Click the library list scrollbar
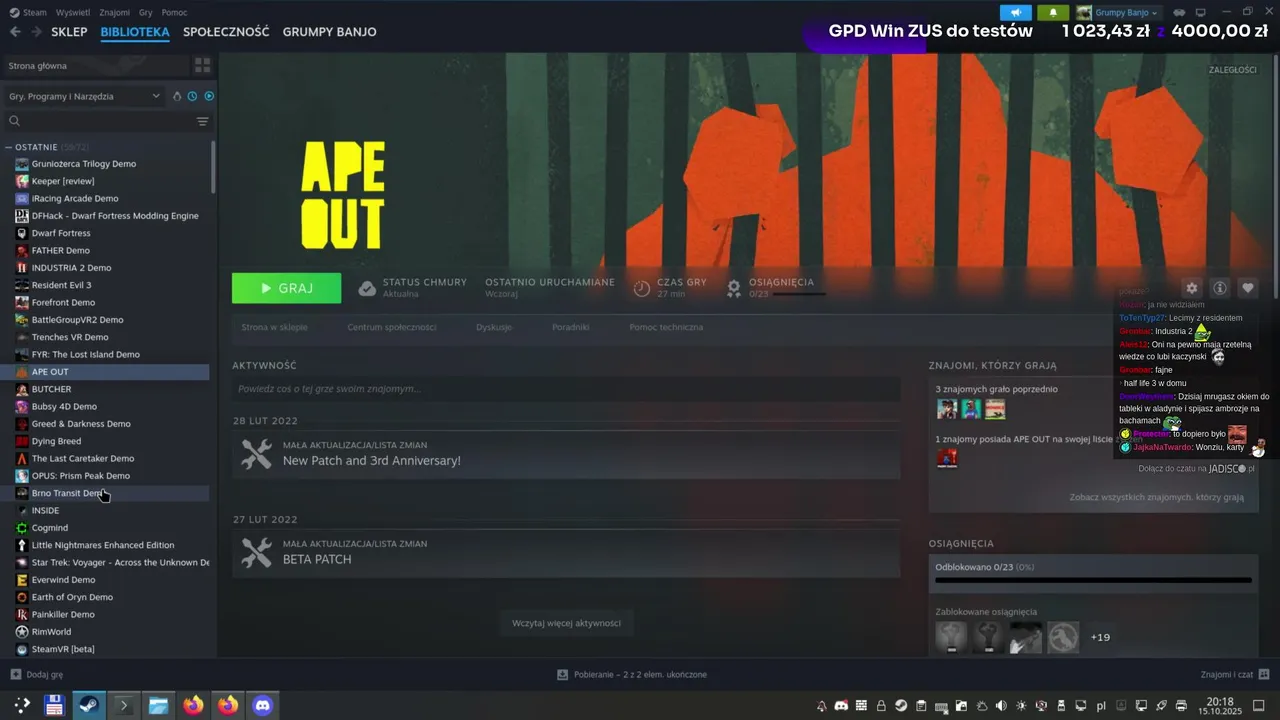The width and height of the screenshot is (1280, 720). click(213, 167)
